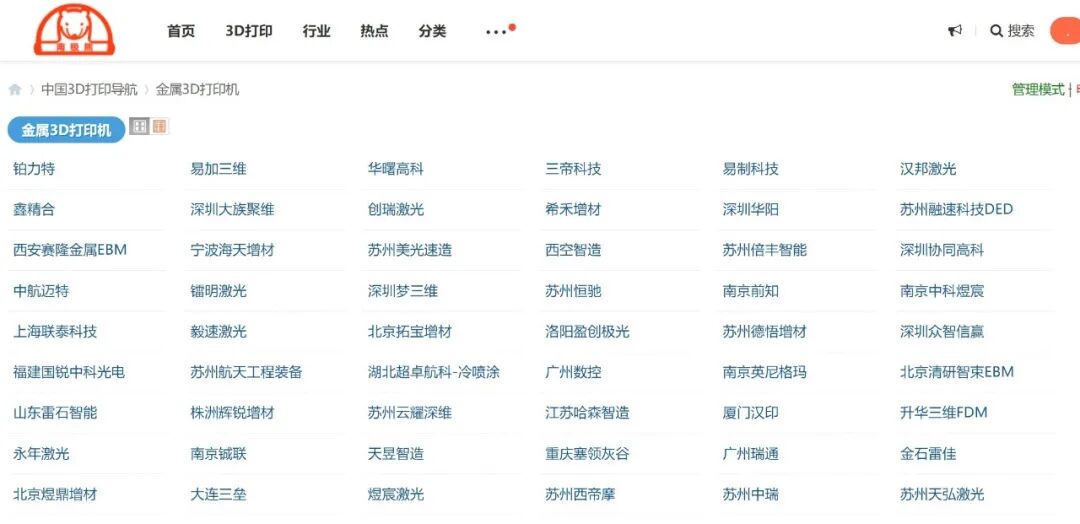1080x524 pixels.
Task: Open the 广州数控 company link
Action: [573, 372]
